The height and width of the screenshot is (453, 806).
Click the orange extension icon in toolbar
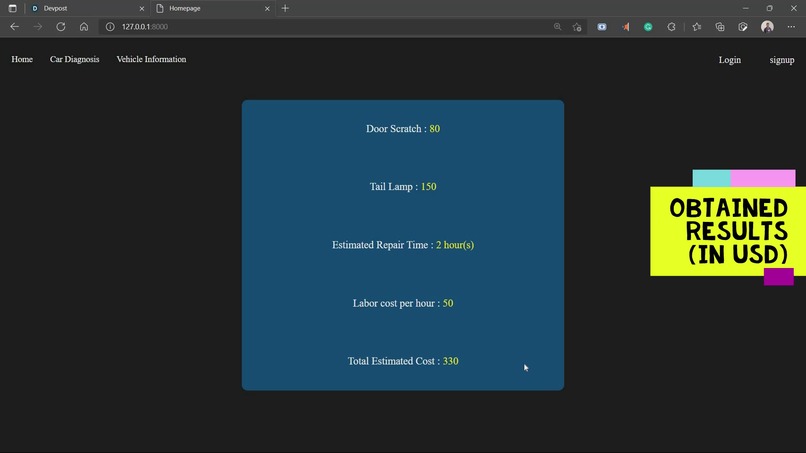point(626,27)
